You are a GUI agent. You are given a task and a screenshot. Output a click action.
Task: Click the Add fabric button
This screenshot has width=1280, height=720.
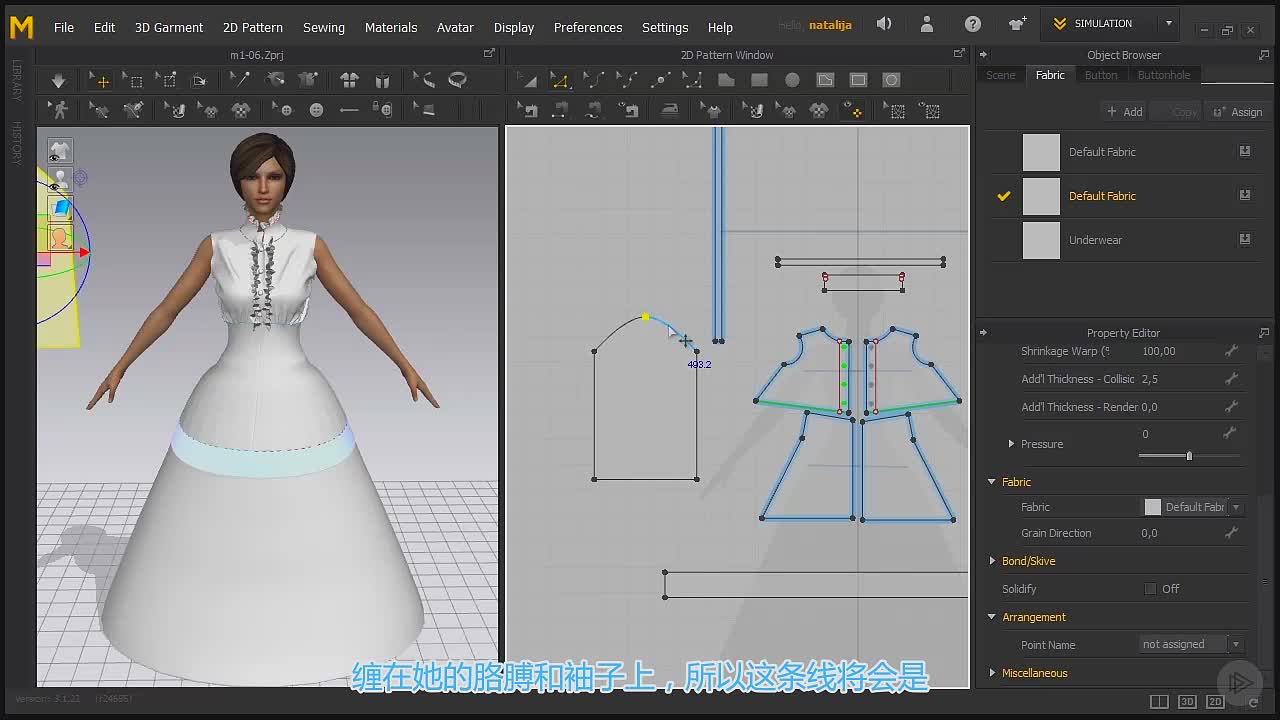[x=1124, y=112]
